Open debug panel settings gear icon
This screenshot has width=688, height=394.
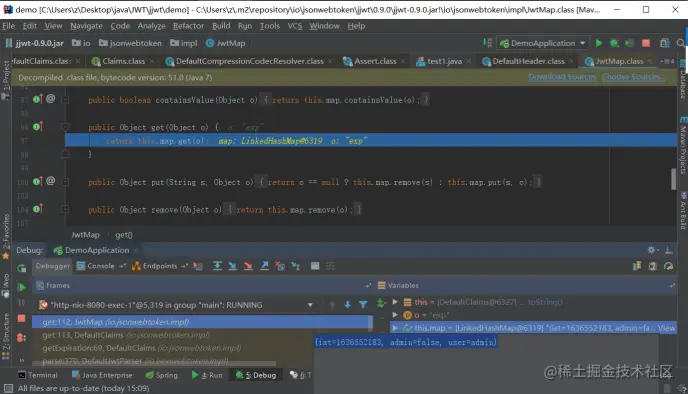point(652,250)
